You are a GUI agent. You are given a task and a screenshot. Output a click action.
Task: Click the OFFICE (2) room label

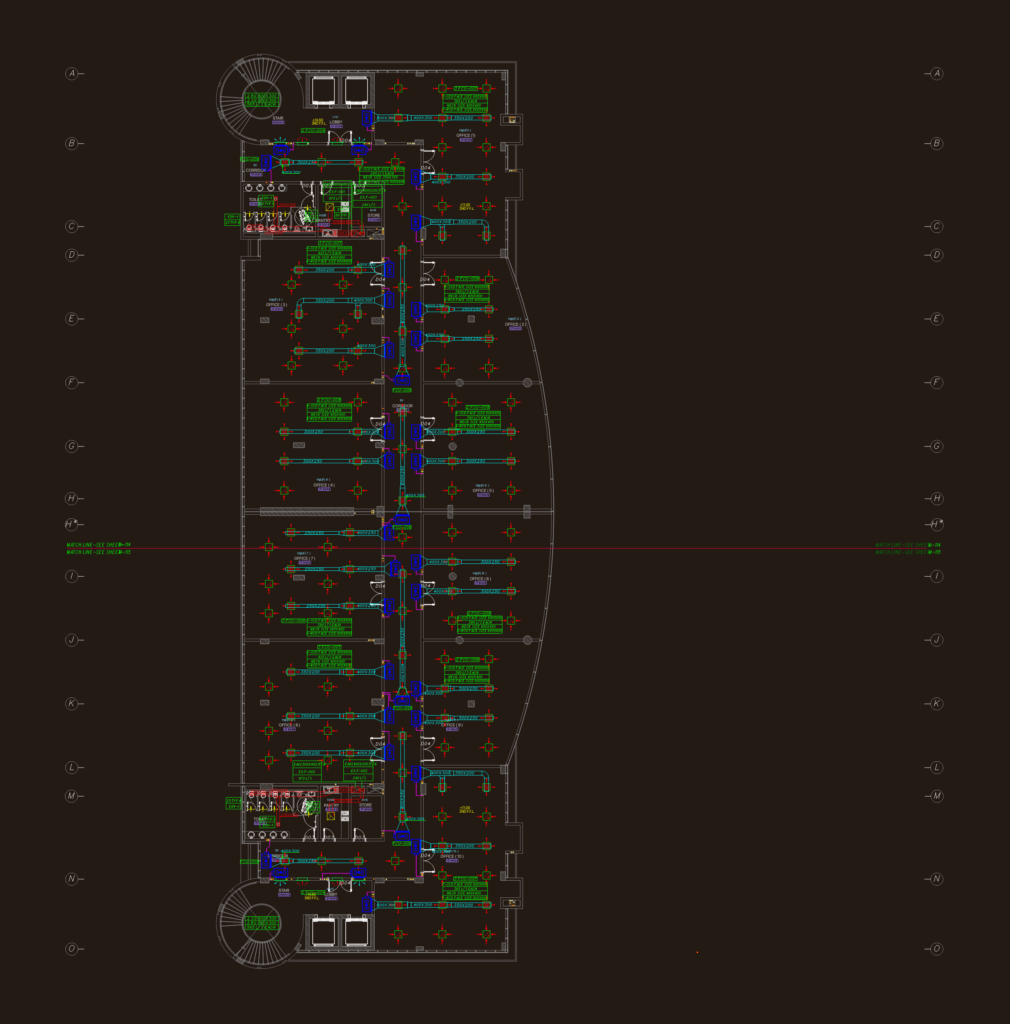click(x=515, y=324)
